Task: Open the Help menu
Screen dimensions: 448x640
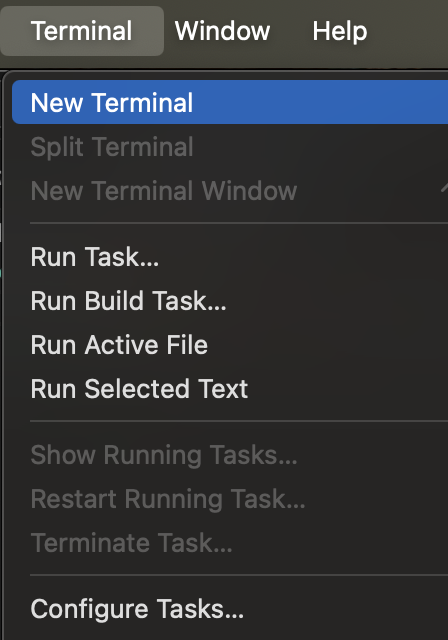Action: coord(340,31)
